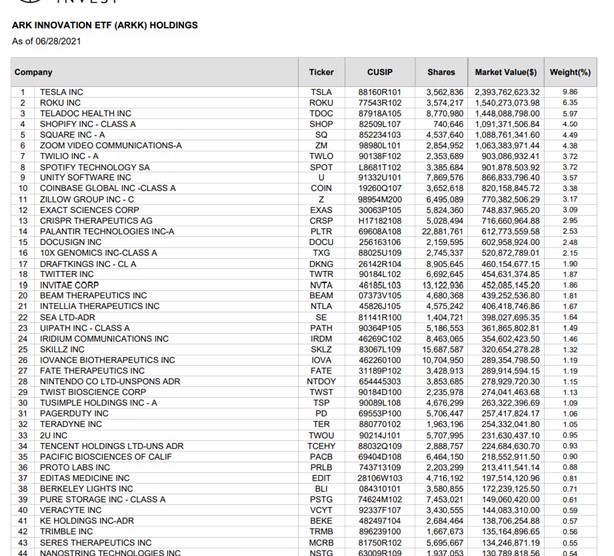Click DOCUSIGN INC company name
Screen dimensions: 614x556
[x=70, y=242]
